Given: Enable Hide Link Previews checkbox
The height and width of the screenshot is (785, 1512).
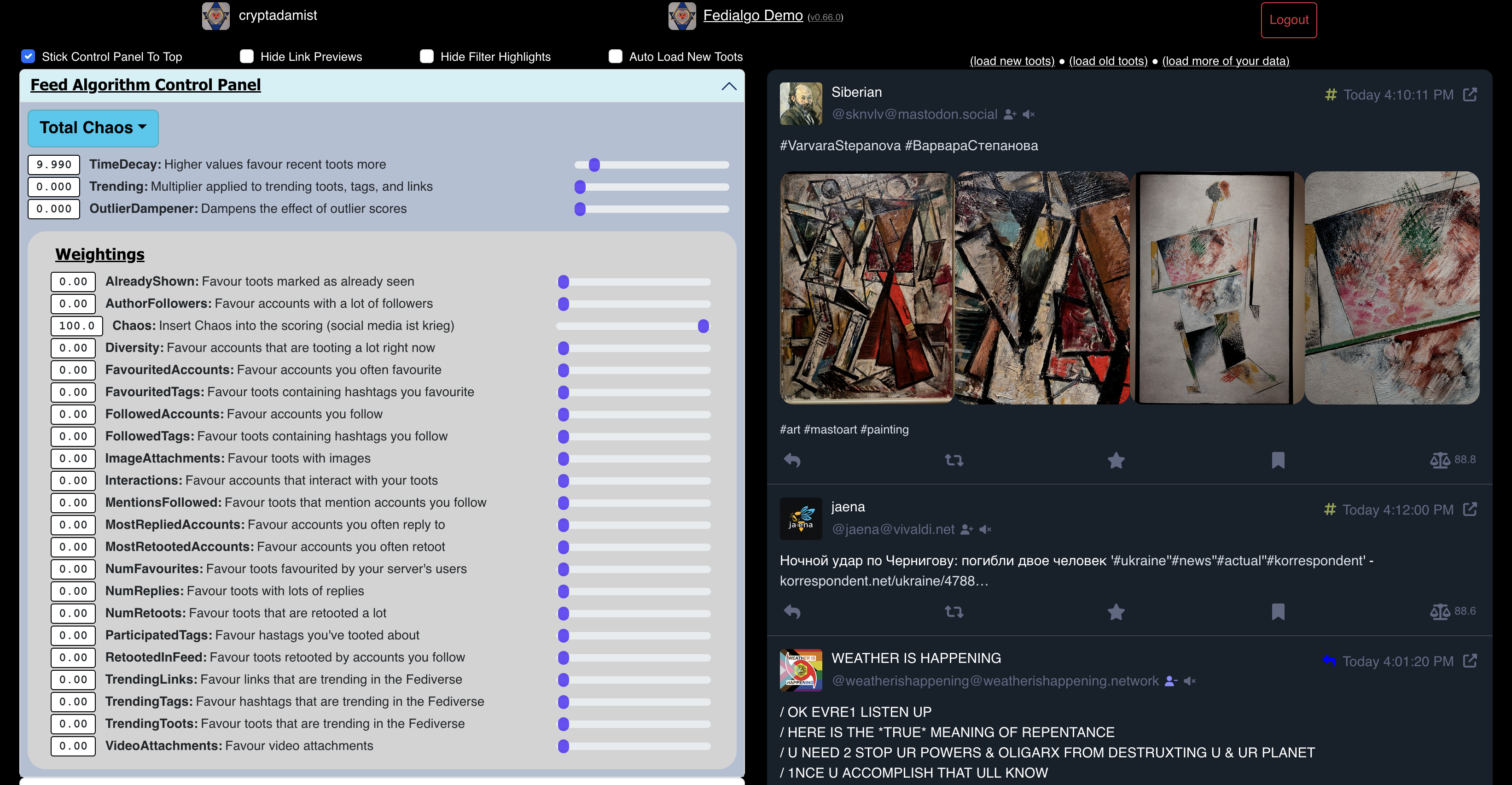Looking at the screenshot, I should (x=246, y=56).
